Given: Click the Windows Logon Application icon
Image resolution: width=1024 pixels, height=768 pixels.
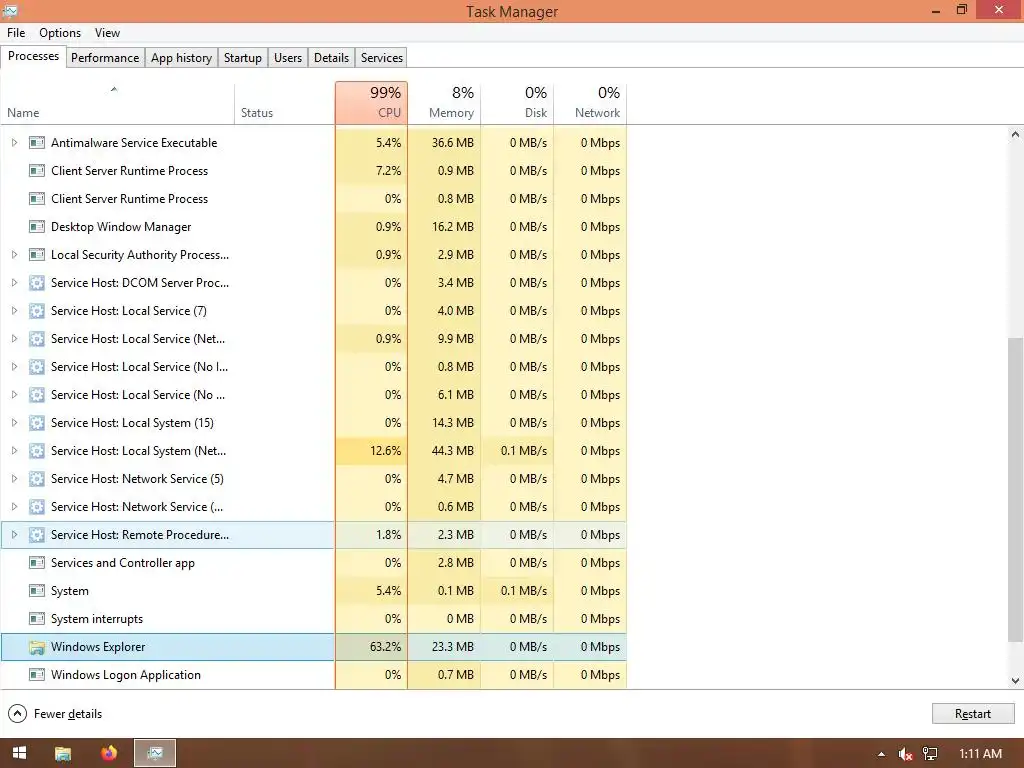Looking at the screenshot, I should click(x=37, y=675).
